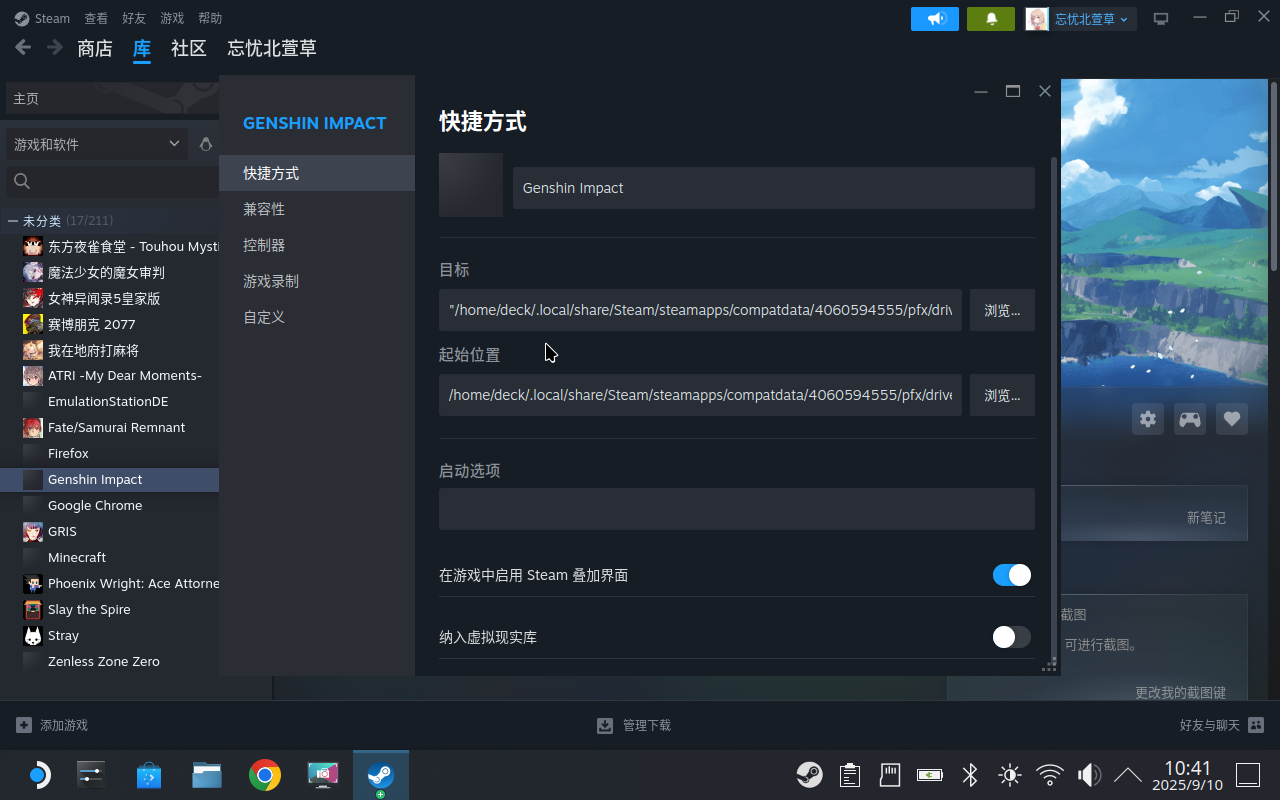Open the screenshot app on taskbar

click(323, 775)
